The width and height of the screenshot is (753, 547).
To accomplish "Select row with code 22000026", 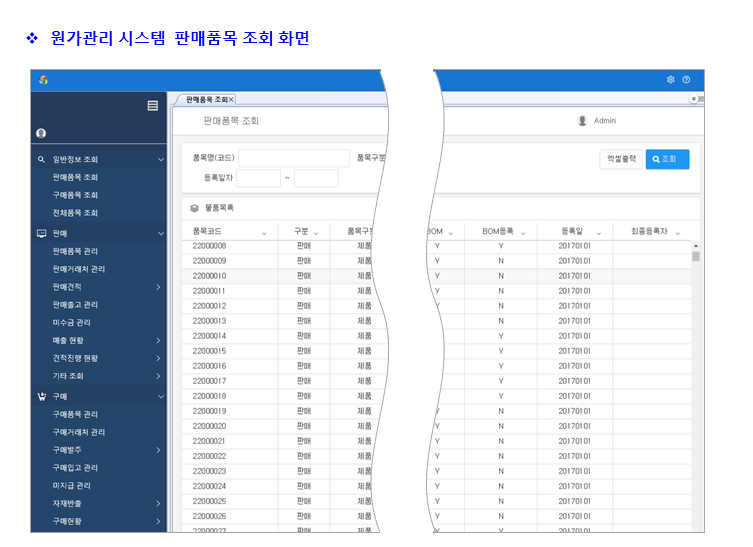I will click(x=437, y=516).
